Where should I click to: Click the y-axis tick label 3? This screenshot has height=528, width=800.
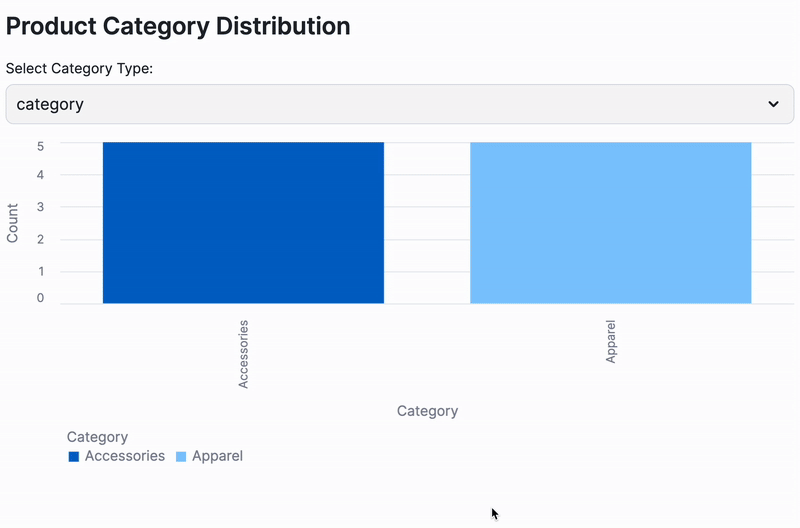click(x=40, y=207)
